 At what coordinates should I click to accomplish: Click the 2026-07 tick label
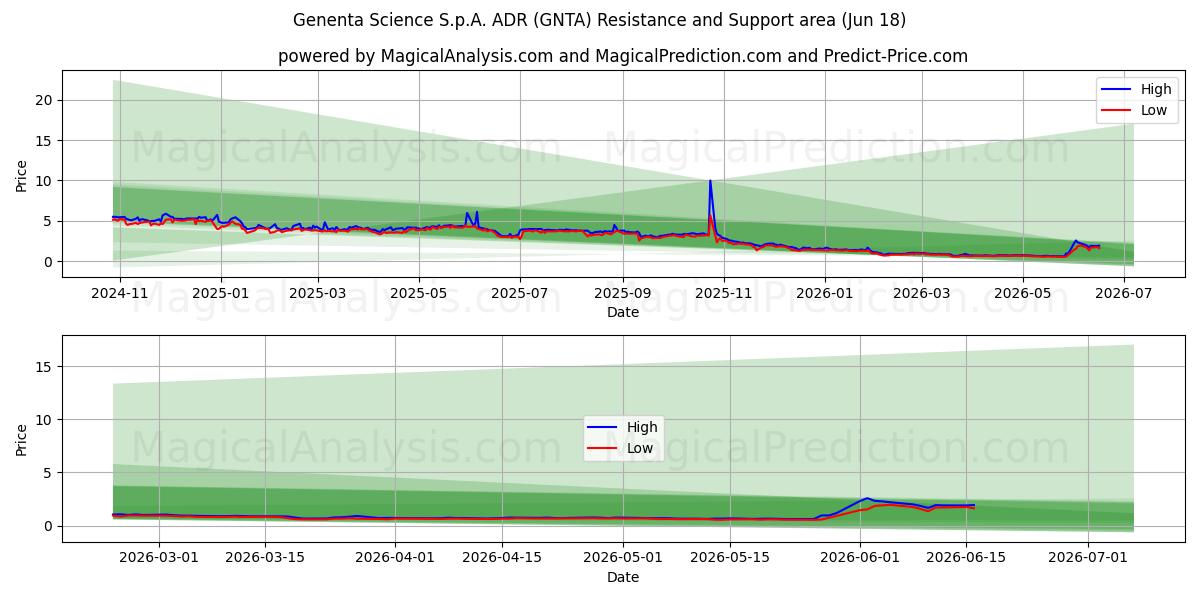pos(1123,293)
